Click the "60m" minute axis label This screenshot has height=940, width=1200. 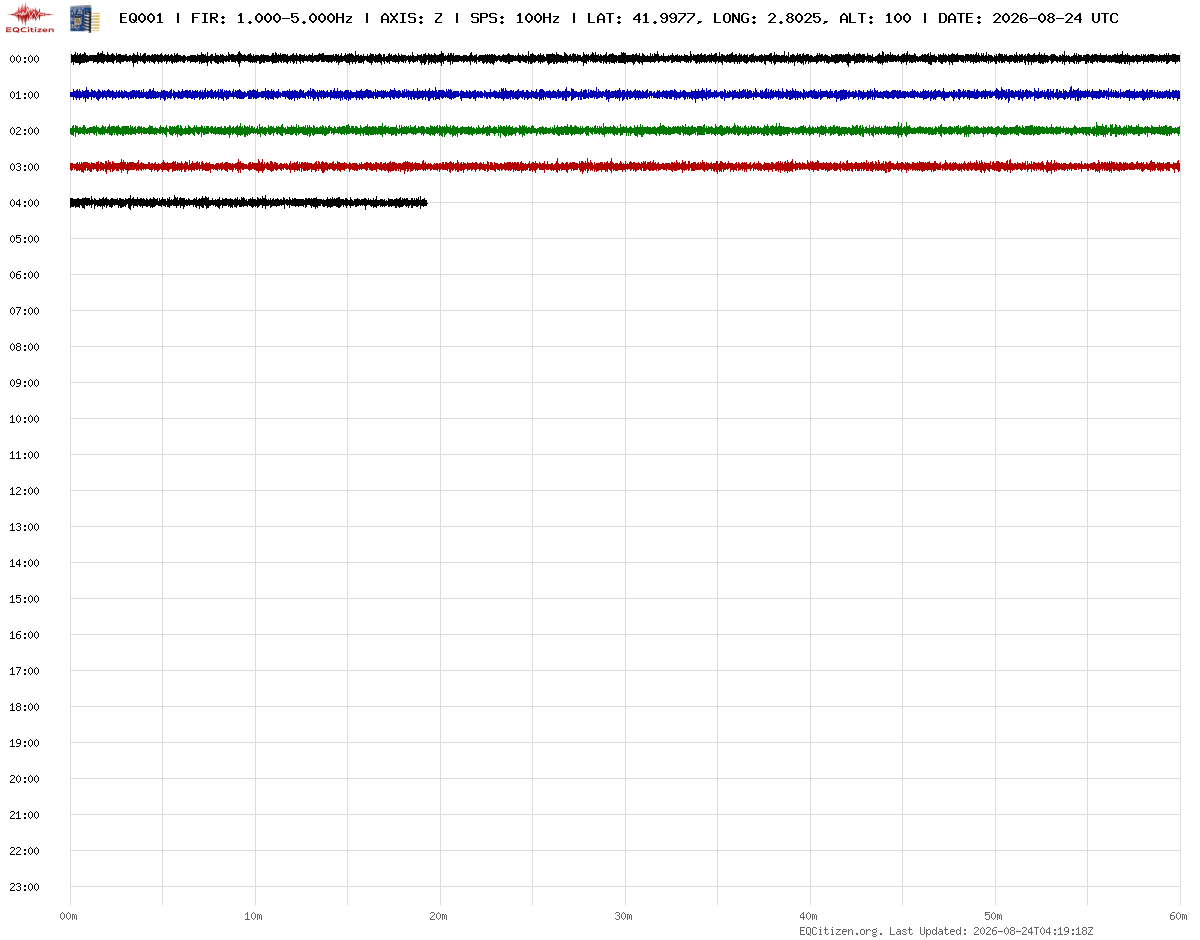1179,916
